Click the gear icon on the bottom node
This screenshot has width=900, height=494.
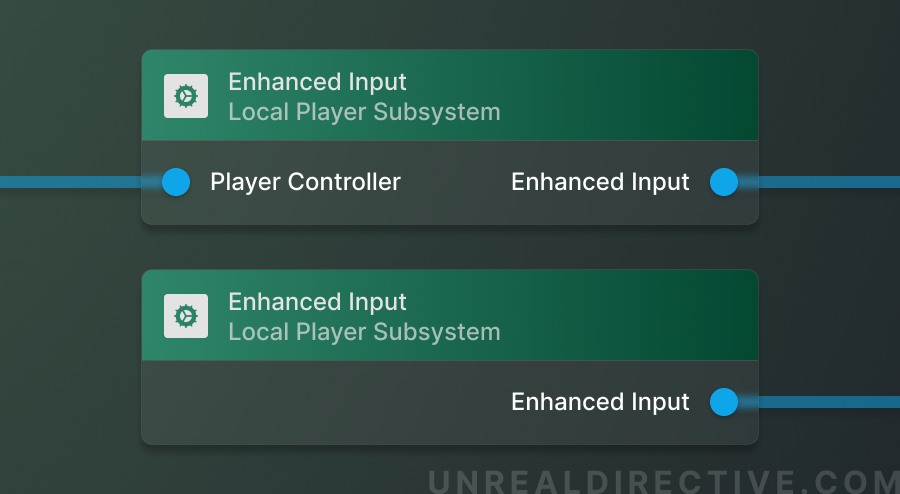pyautogui.click(x=186, y=316)
